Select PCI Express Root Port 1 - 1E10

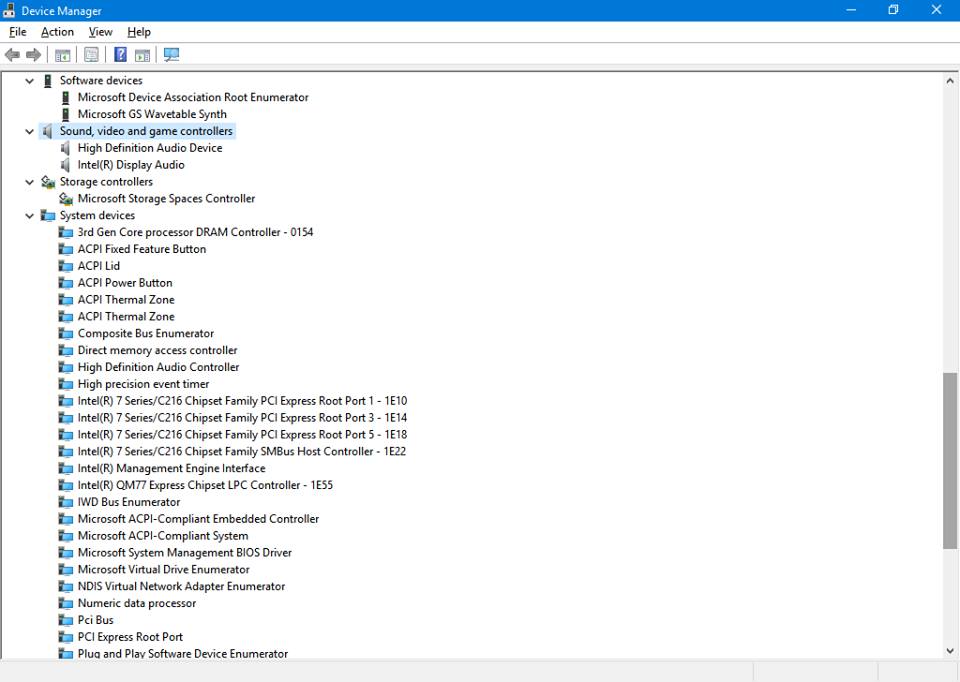[x=242, y=401]
